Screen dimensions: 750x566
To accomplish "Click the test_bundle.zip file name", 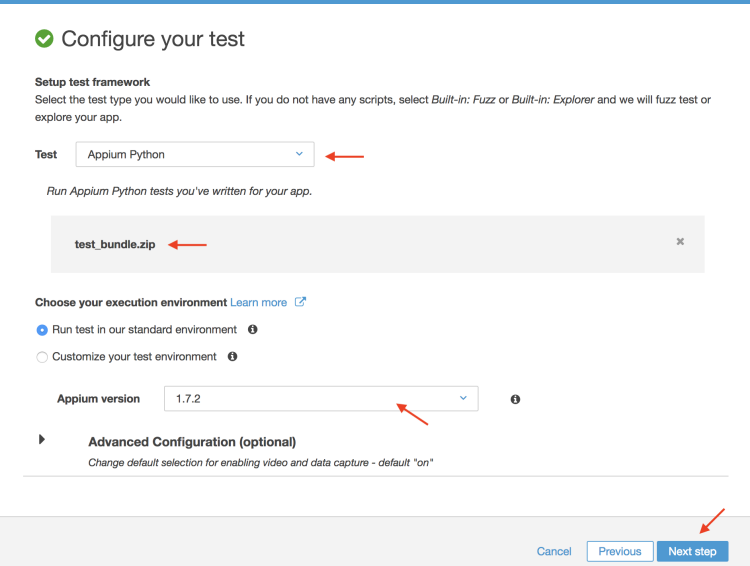I will point(115,244).
